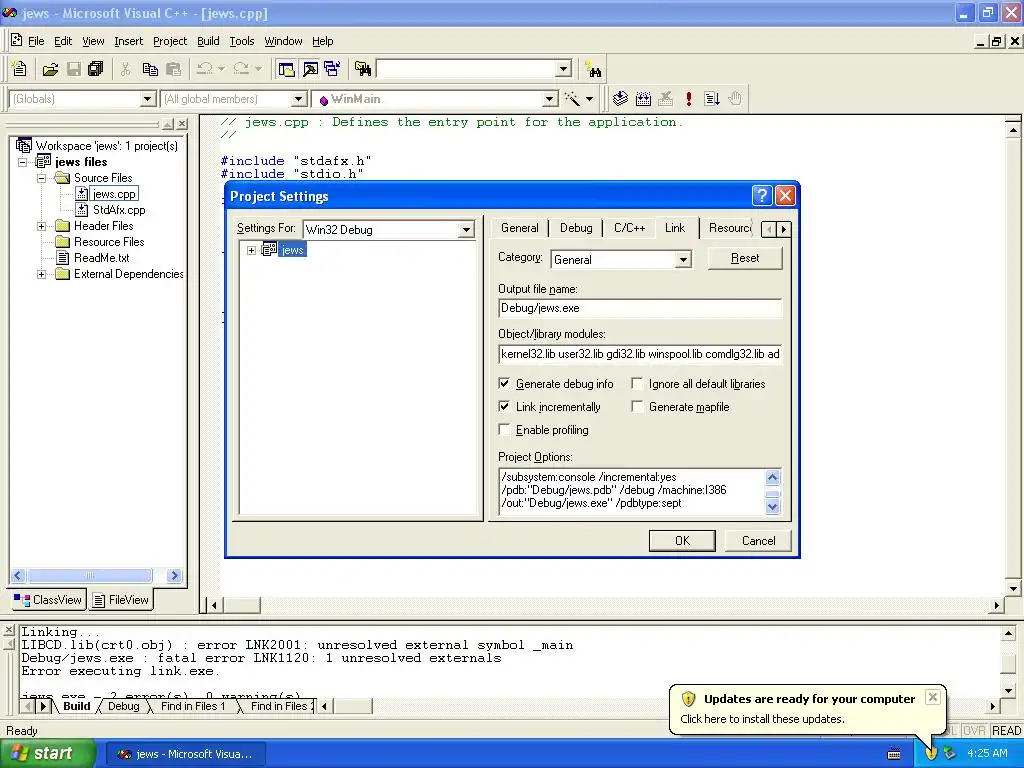Click Cancel in Project Settings
This screenshot has width=1024, height=768.
(x=758, y=541)
